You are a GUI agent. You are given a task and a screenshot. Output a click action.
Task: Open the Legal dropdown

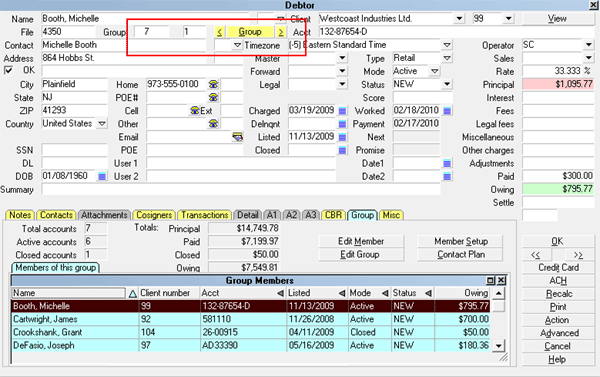coord(342,84)
